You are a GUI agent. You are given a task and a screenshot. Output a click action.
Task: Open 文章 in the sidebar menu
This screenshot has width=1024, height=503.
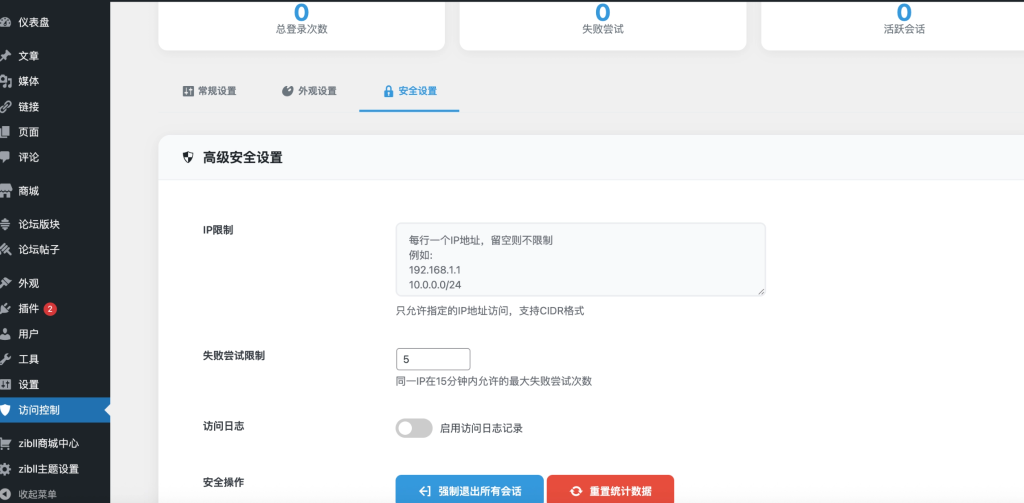(55, 56)
